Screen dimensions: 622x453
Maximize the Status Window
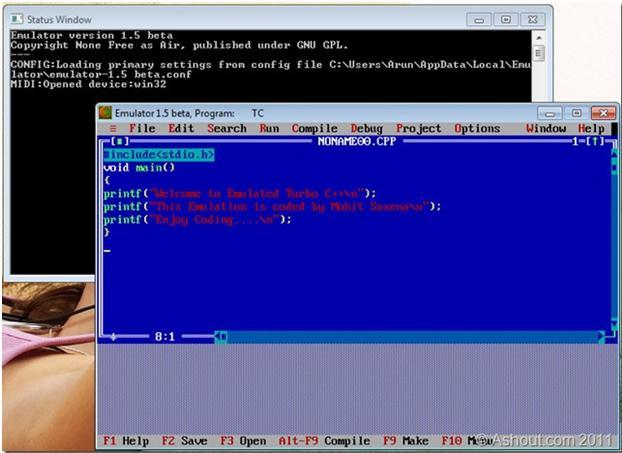pyautogui.click(x=506, y=19)
